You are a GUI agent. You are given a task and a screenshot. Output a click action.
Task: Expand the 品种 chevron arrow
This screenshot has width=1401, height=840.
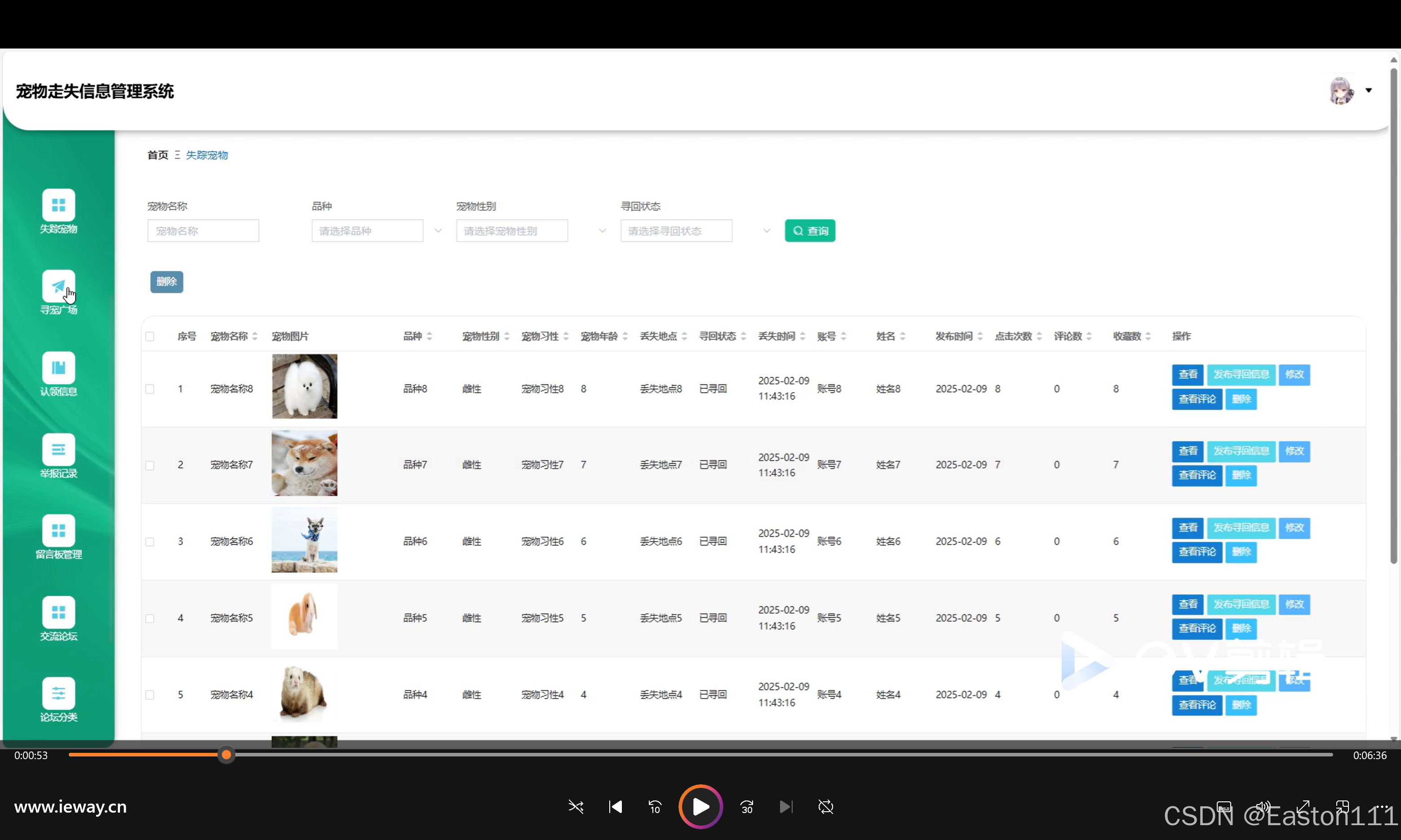[438, 231]
